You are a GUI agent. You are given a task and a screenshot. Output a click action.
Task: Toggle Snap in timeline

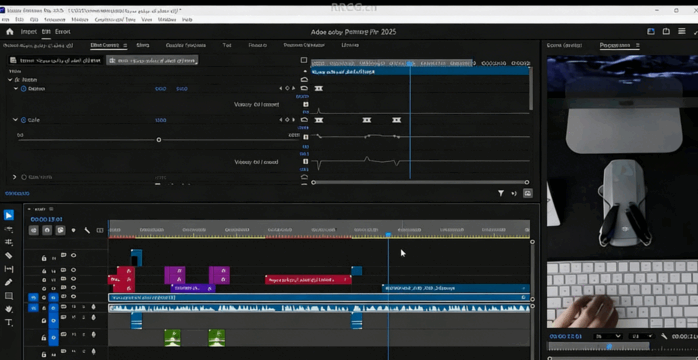point(47,231)
